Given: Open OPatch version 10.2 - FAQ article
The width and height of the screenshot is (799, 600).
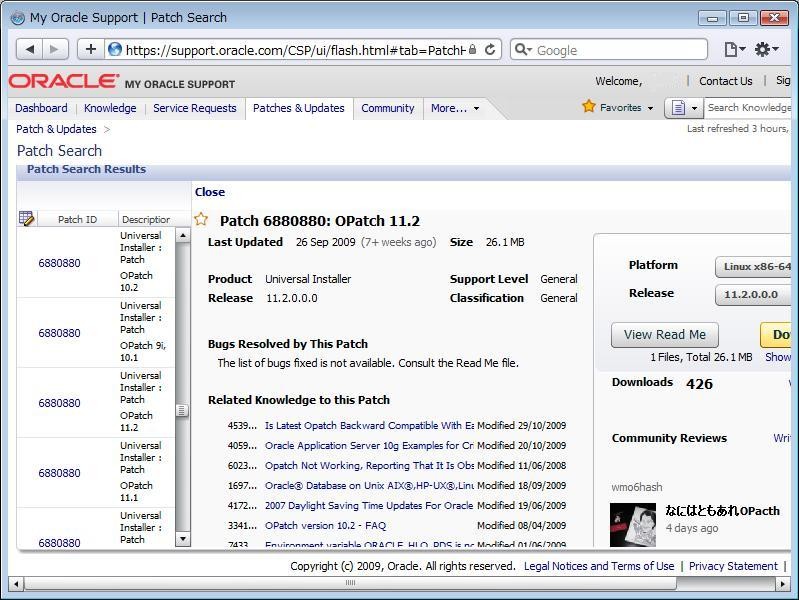Looking at the screenshot, I should click(x=326, y=526).
